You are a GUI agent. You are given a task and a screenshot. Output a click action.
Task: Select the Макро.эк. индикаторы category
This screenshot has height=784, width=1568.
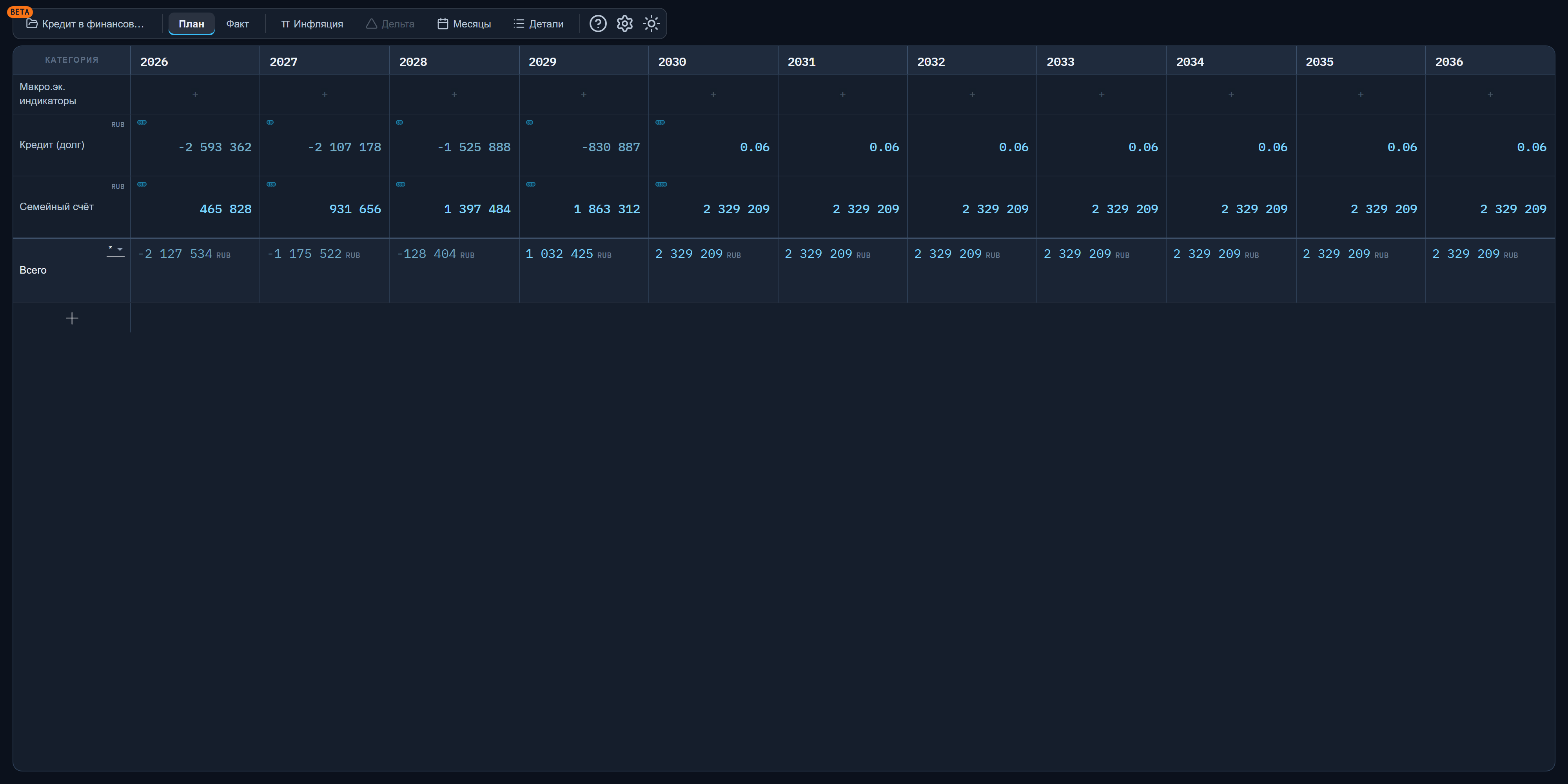[72, 94]
